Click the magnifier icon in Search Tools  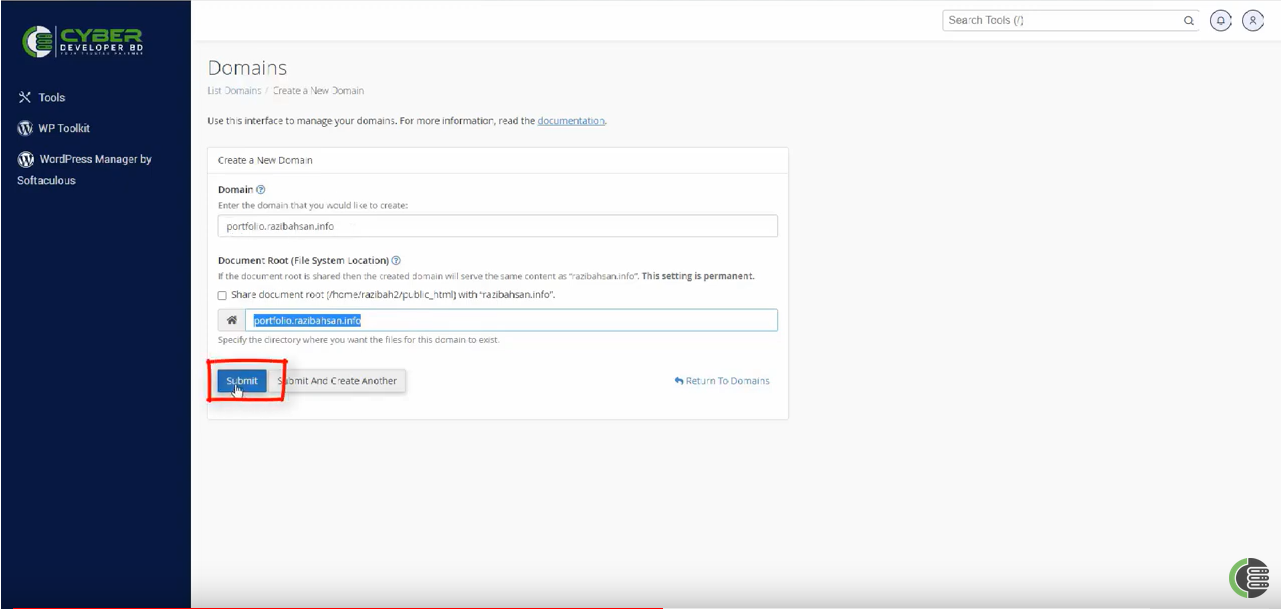(x=1189, y=20)
